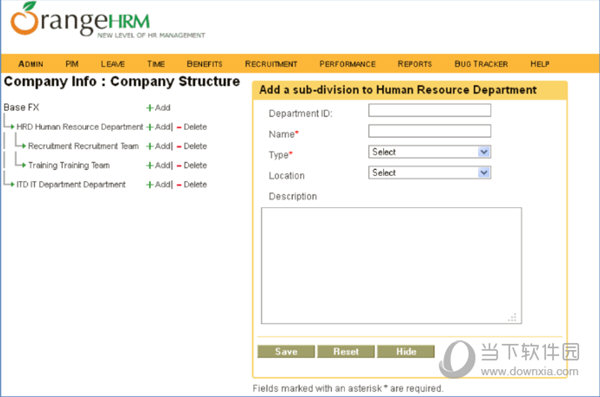The width and height of the screenshot is (600, 397).
Task: Open the Recruitment menu
Action: click(271, 64)
